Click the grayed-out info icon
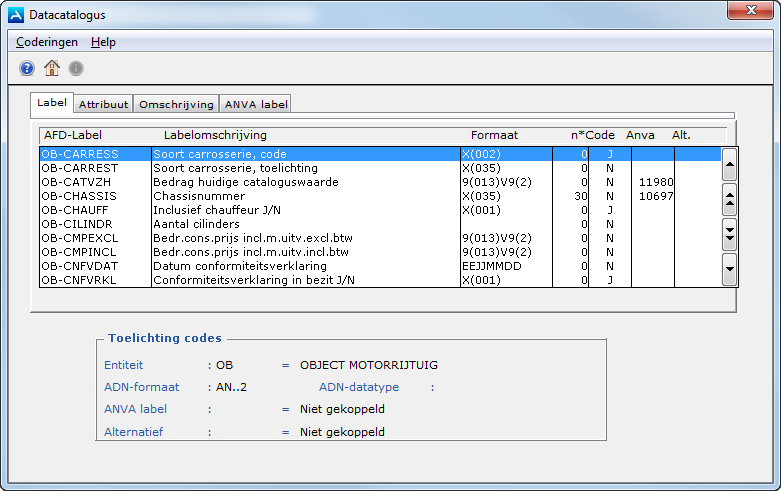Screen dimensions: 781x491 [76, 68]
